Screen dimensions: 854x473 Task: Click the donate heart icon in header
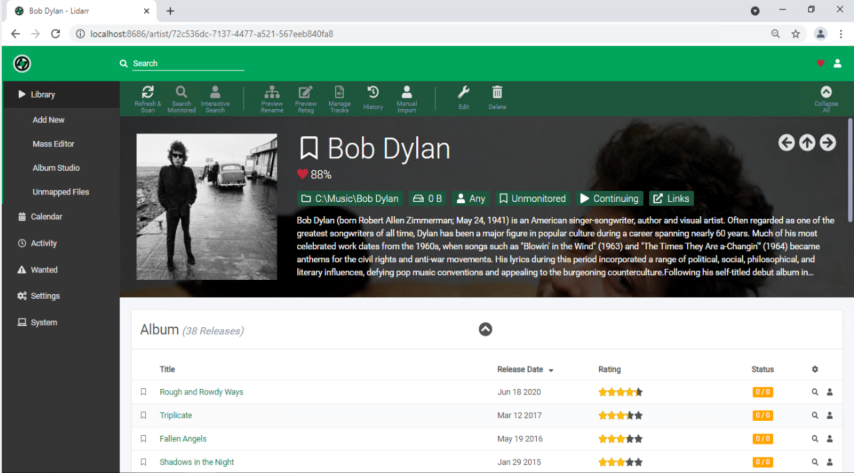[820, 63]
